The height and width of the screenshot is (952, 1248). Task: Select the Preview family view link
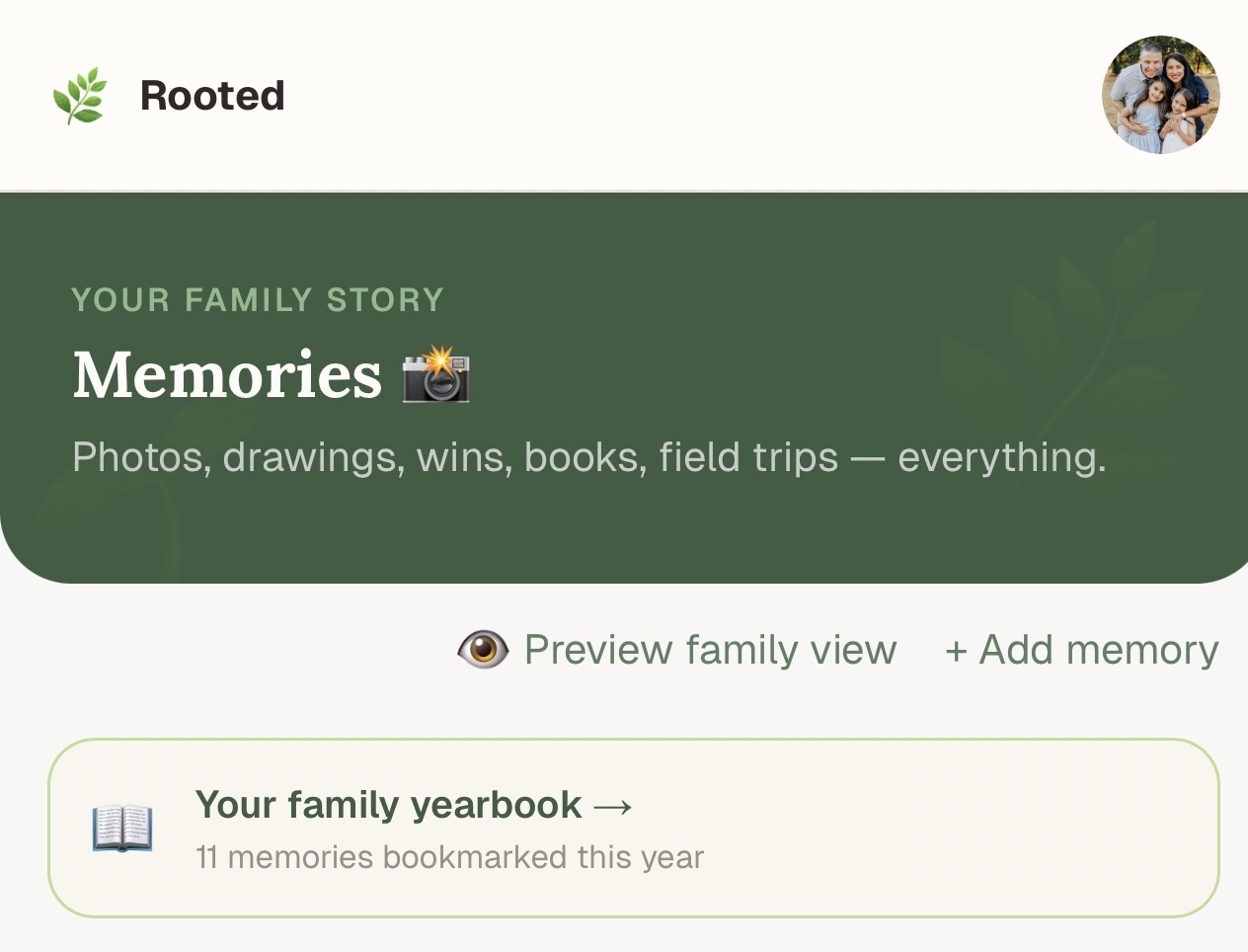coord(710,650)
